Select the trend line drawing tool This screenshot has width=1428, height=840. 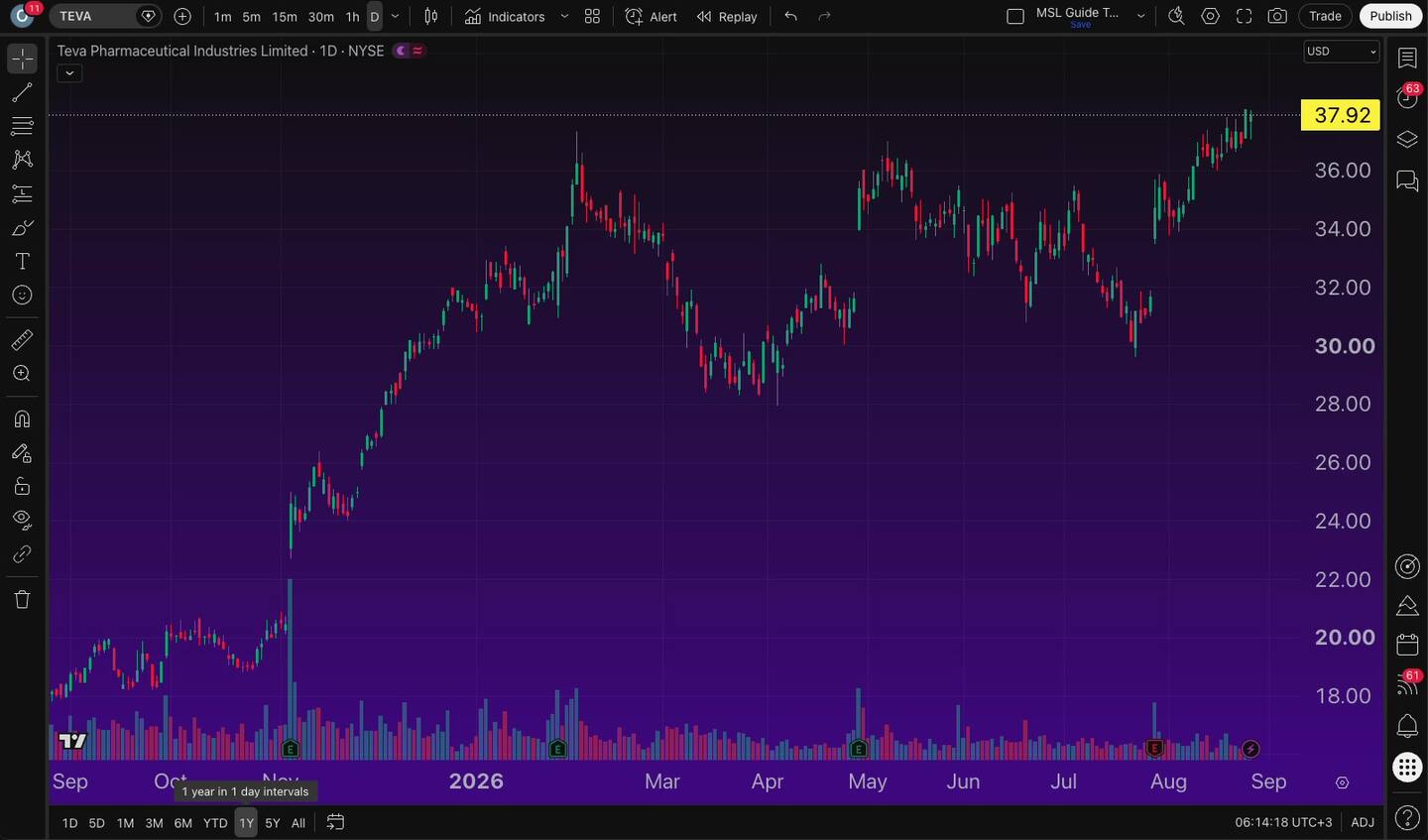(22, 93)
